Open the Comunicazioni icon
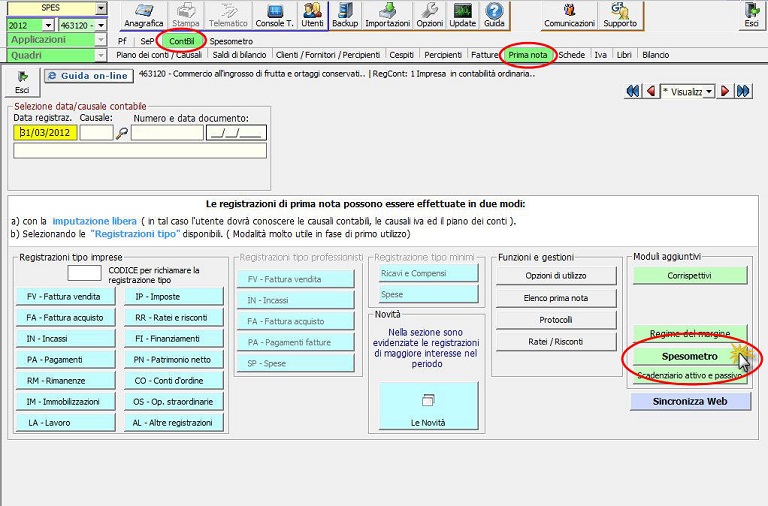The width and height of the screenshot is (768, 506). click(569, 15)
